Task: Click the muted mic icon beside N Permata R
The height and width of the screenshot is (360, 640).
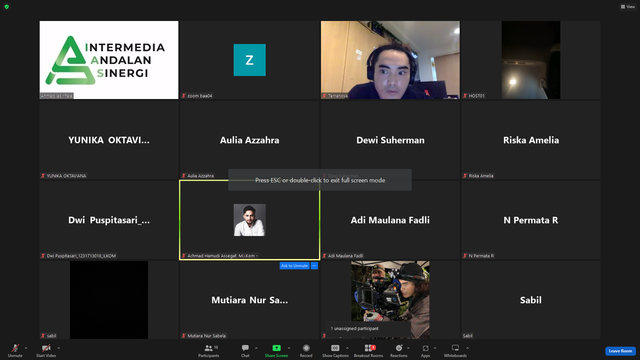Action: (465, 256)
